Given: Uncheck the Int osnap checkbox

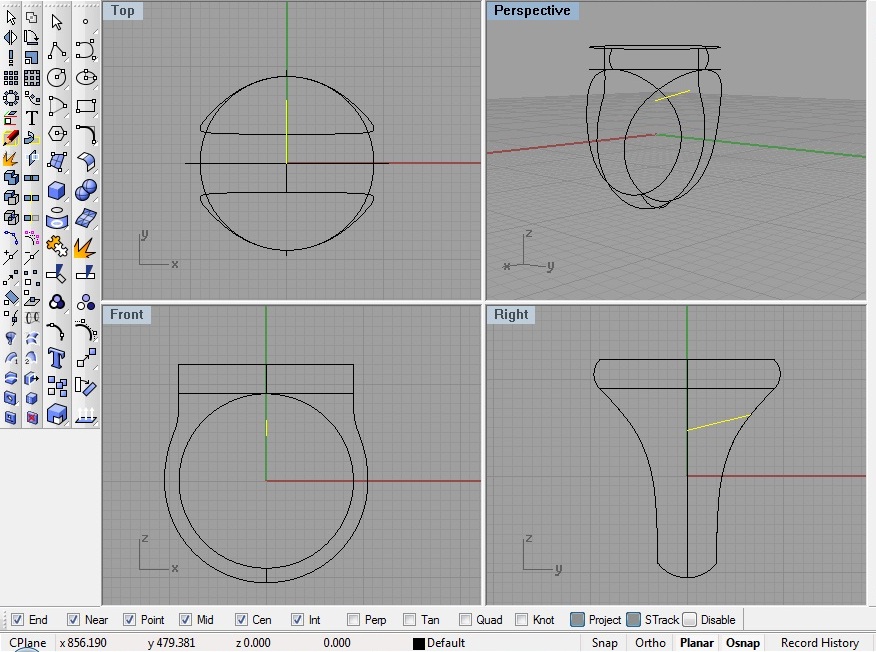Looking at the screenshot, I should pos(297,620).
